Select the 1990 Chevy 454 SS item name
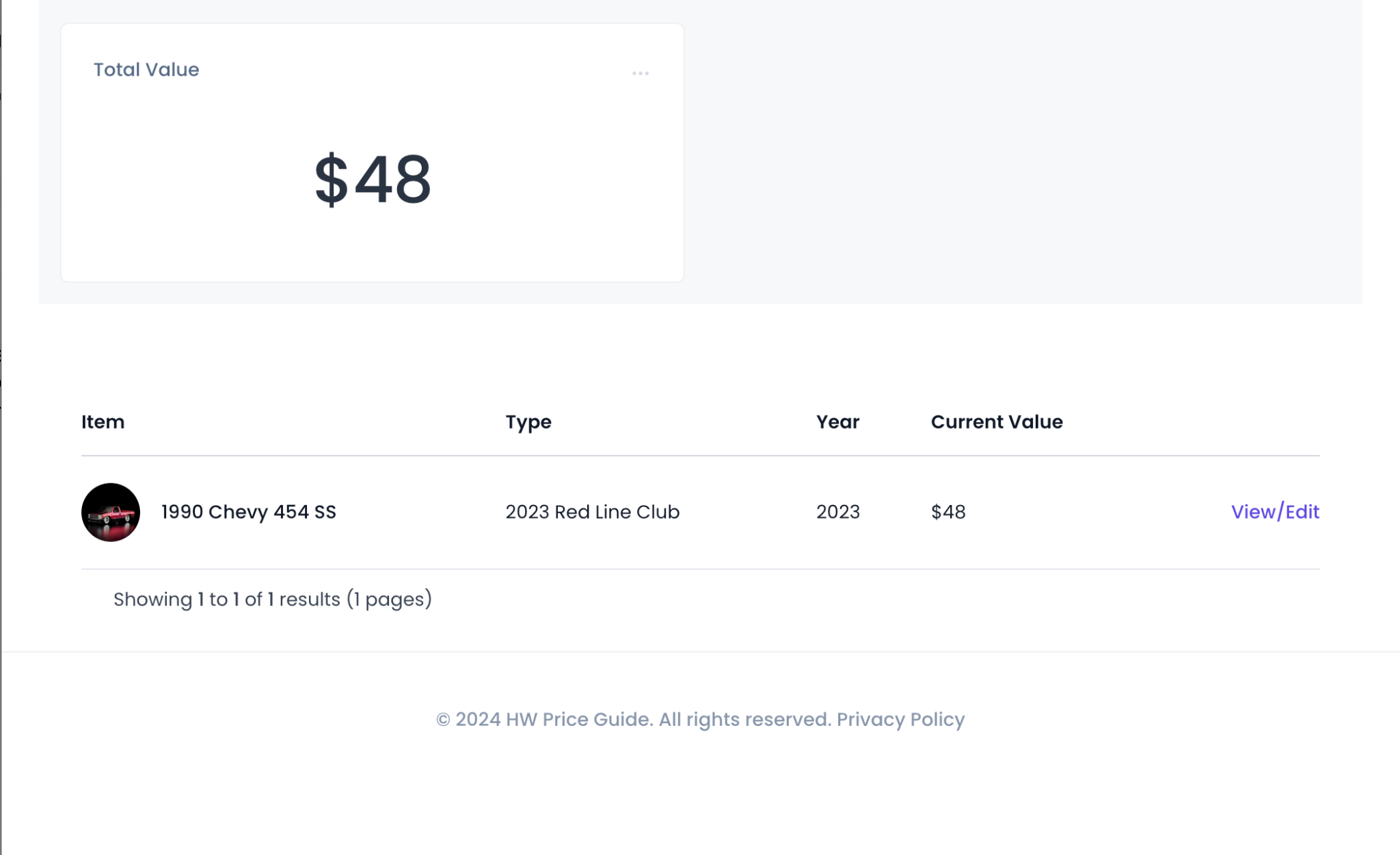 249,512
